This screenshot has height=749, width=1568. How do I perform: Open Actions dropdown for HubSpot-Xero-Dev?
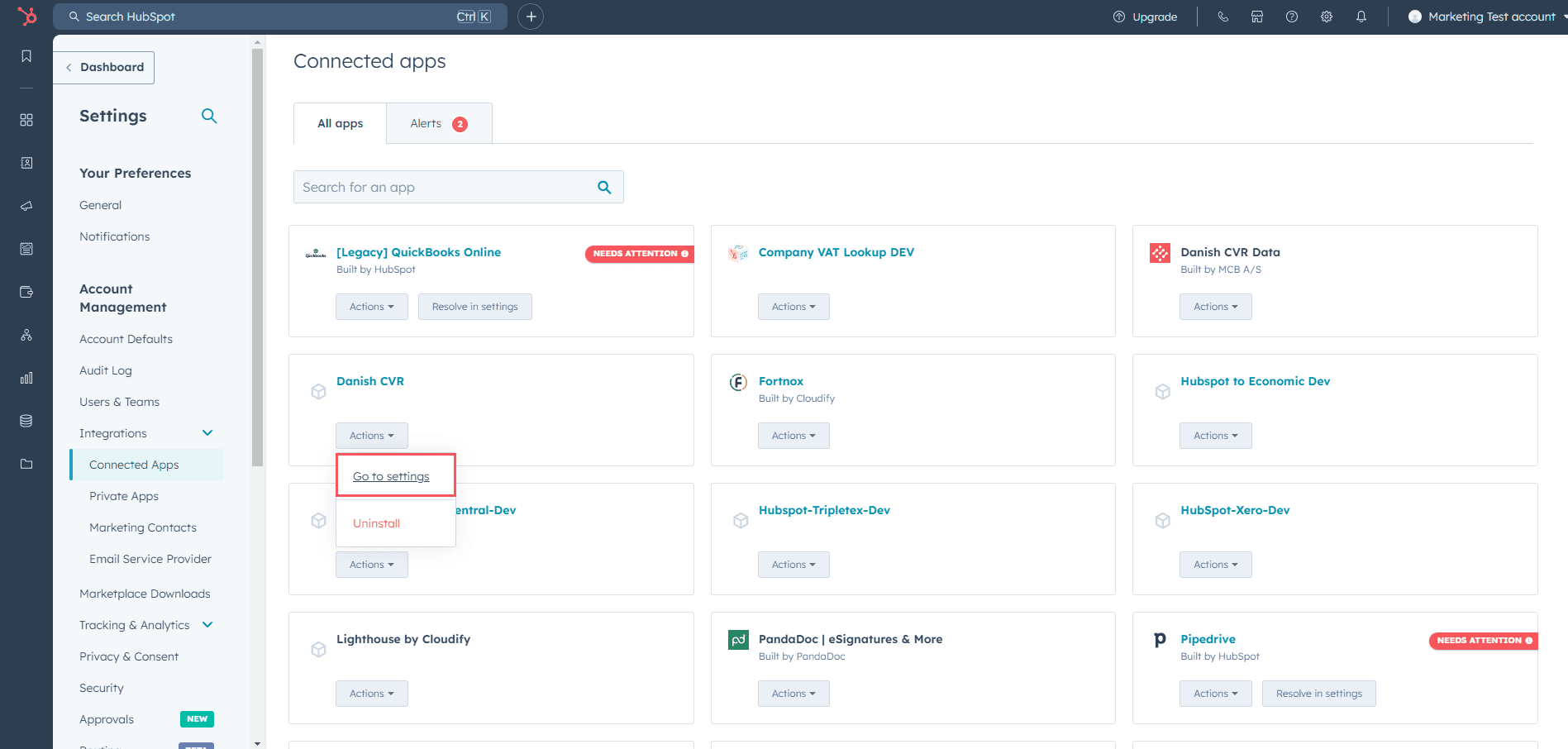coord(1215,565)
